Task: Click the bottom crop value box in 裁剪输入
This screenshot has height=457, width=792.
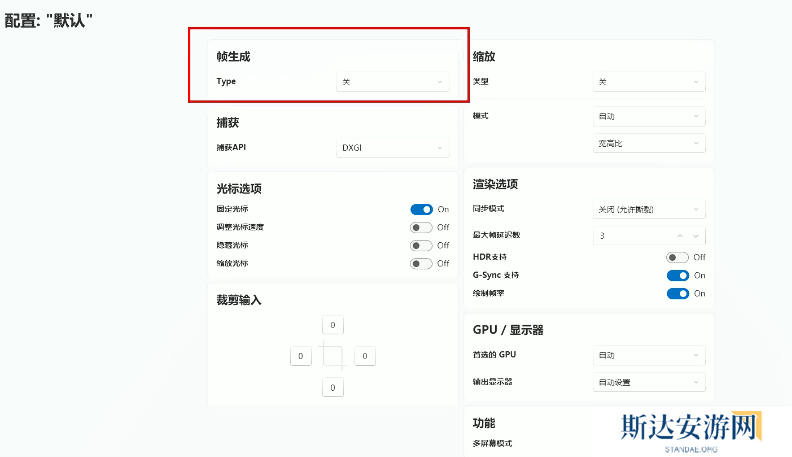Action: point(333,387)
